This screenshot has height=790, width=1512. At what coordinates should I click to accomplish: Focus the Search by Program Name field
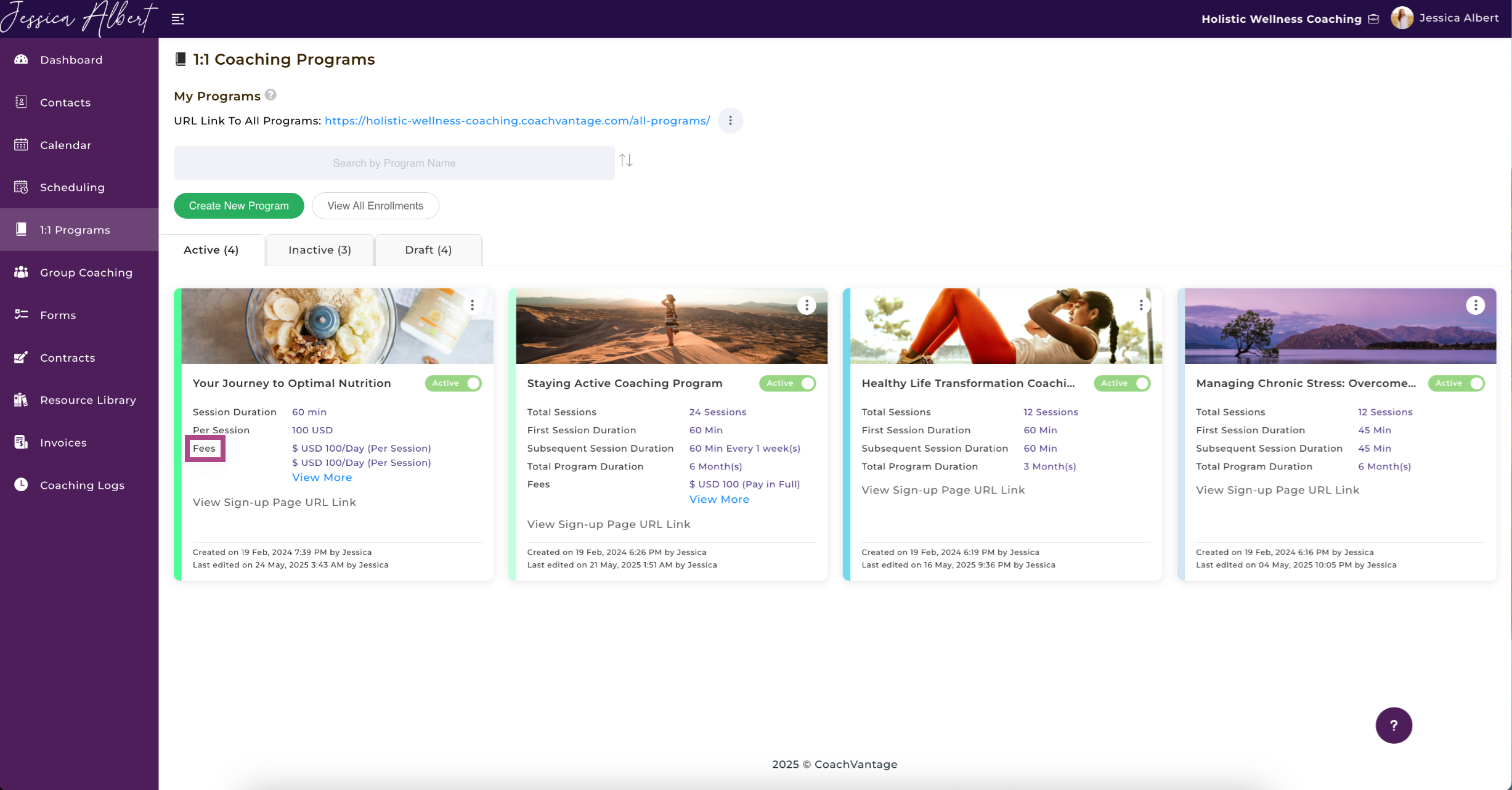click(394, 163)
